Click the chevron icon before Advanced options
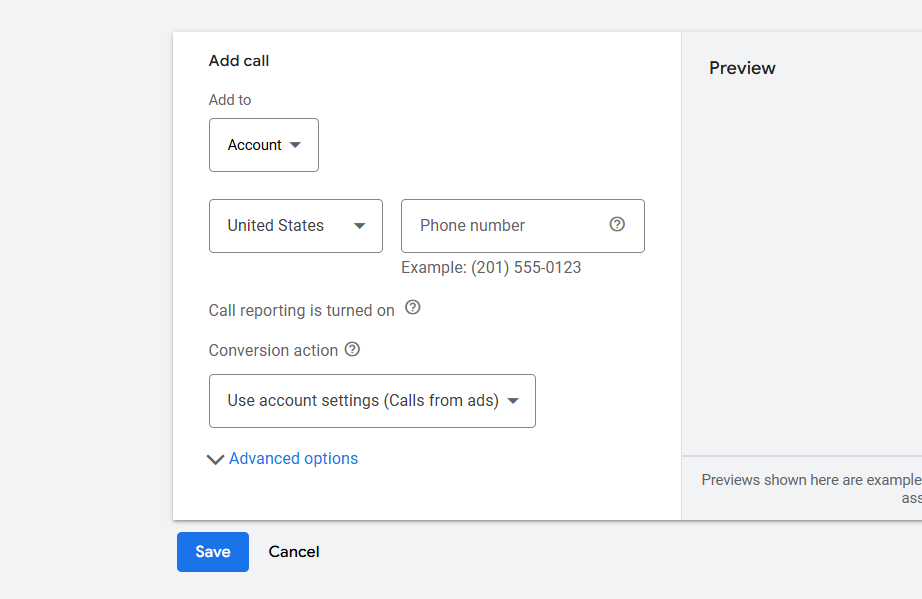The image size is (922, 599). tap(215, 459)
